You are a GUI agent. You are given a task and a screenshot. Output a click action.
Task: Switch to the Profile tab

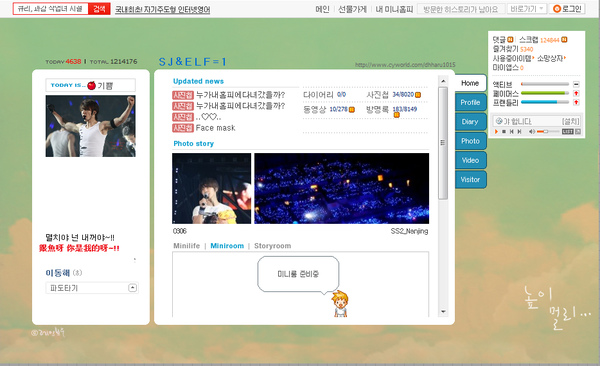(x=471, y=102)
